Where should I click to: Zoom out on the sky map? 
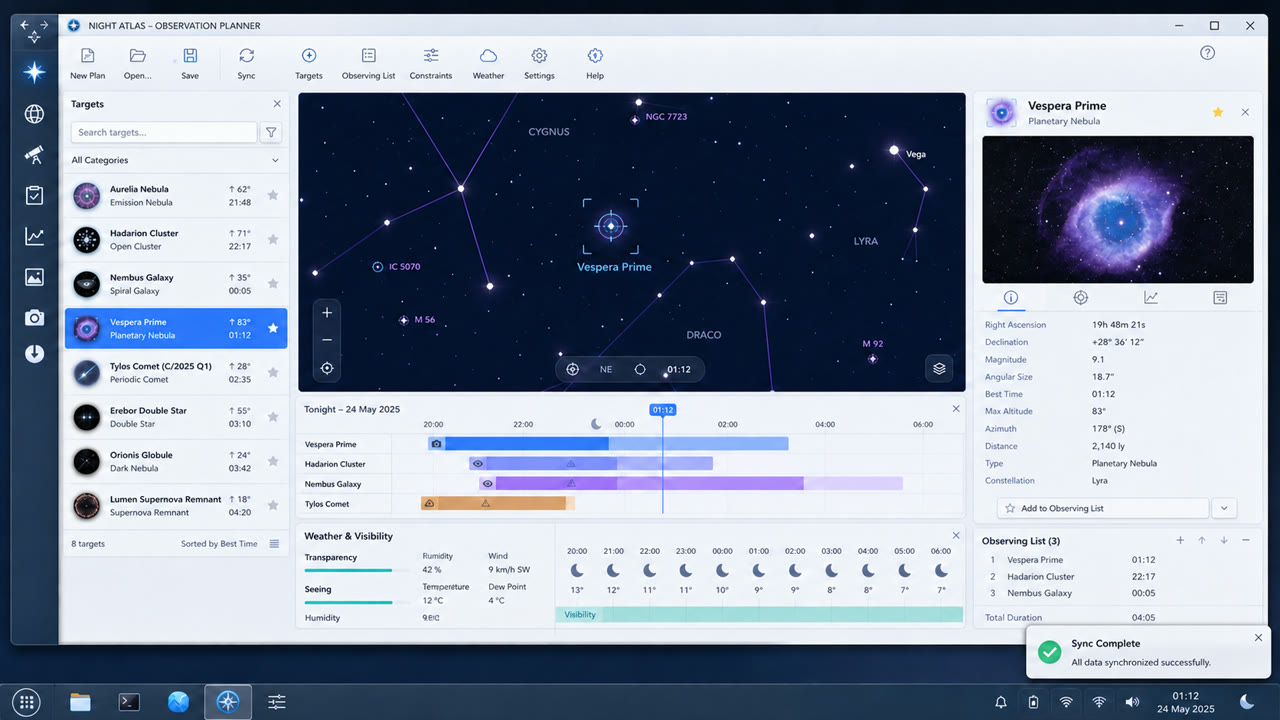click(x=327, y=340)
